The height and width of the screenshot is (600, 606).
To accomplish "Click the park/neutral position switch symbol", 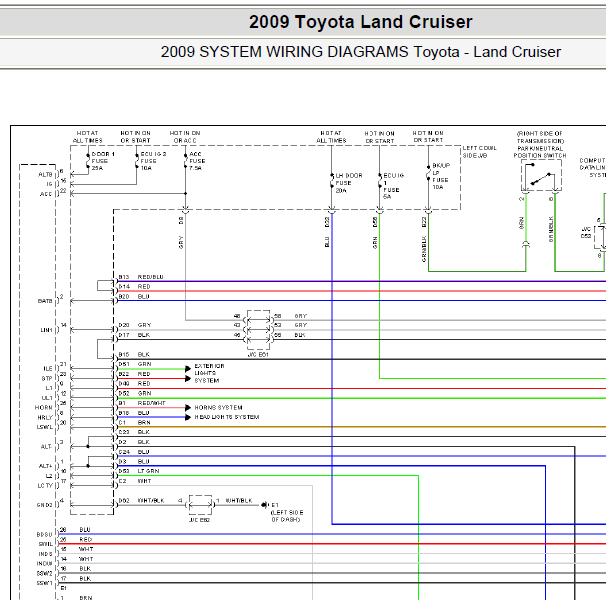I will [541, 176].
